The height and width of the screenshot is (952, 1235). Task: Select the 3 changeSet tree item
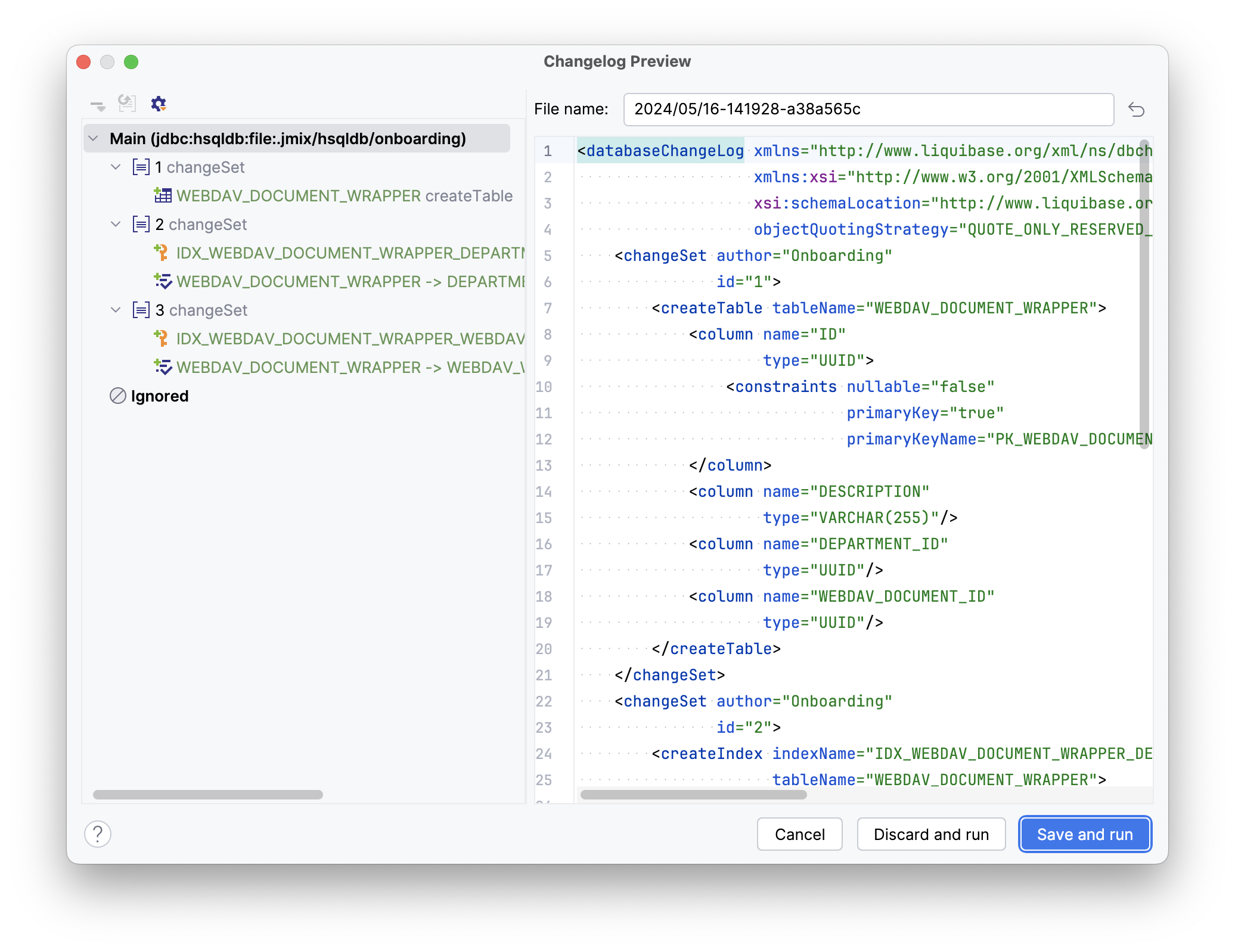[x=201, y=310]
